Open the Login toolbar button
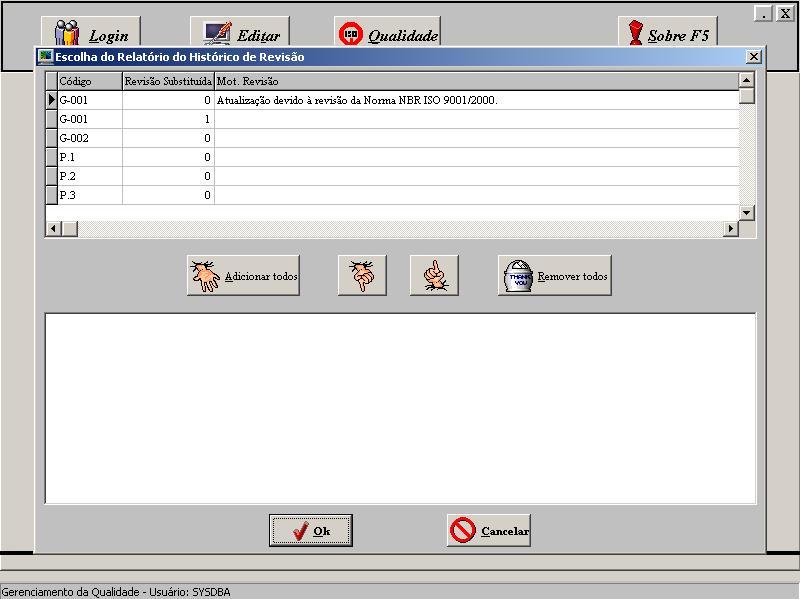The height and width of the screenshot is (599, 800). pos(91,33)
